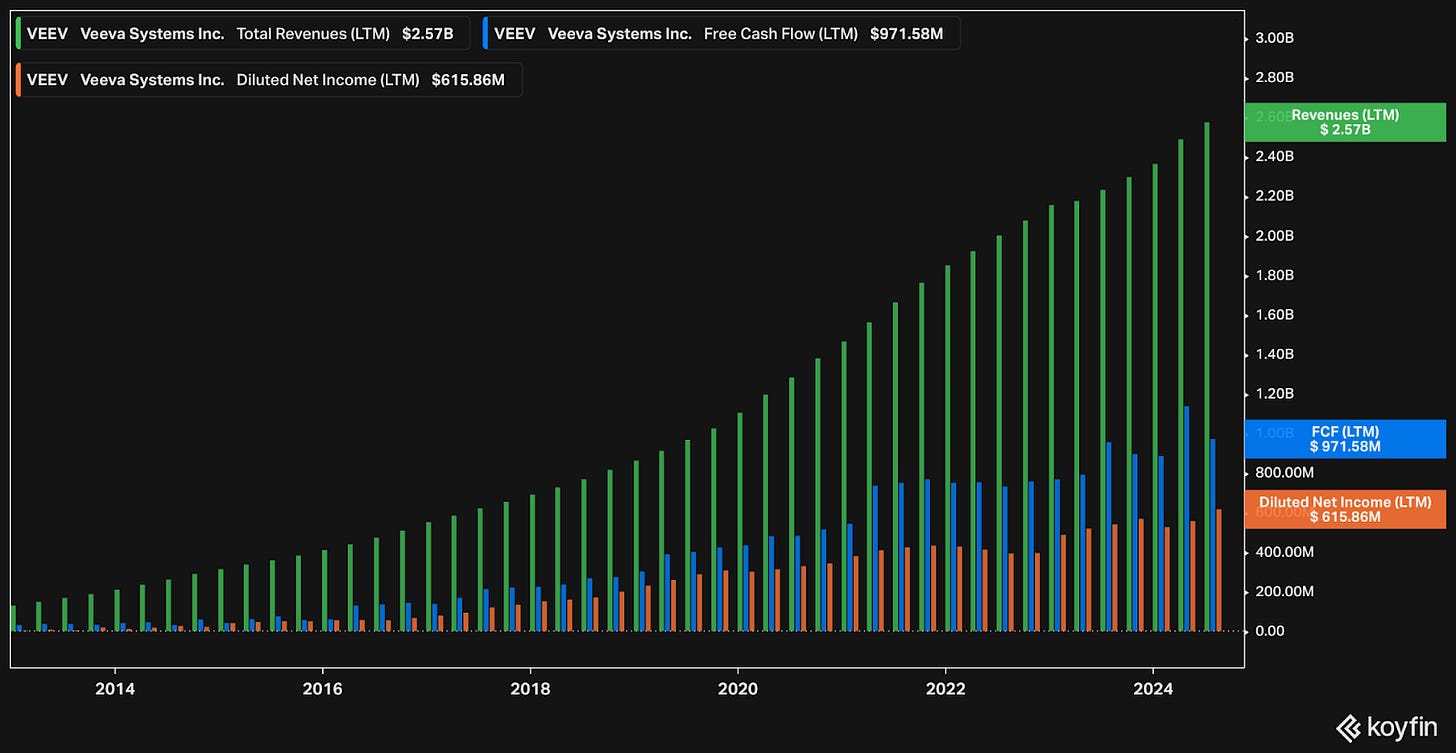Click the 2020 x-axis label
The image size is (1456, 753).
click(x=737, y=689)
